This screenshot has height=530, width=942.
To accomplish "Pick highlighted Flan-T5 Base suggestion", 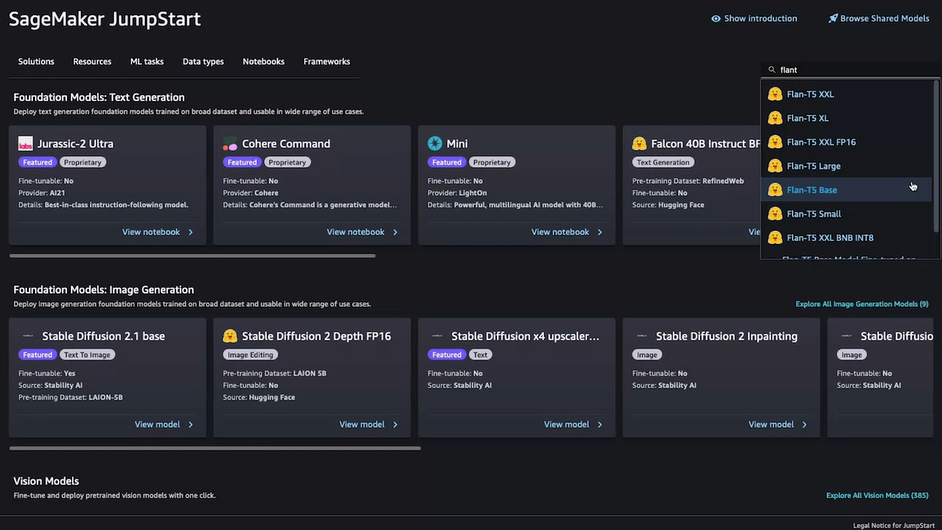I will coord(846,190).
